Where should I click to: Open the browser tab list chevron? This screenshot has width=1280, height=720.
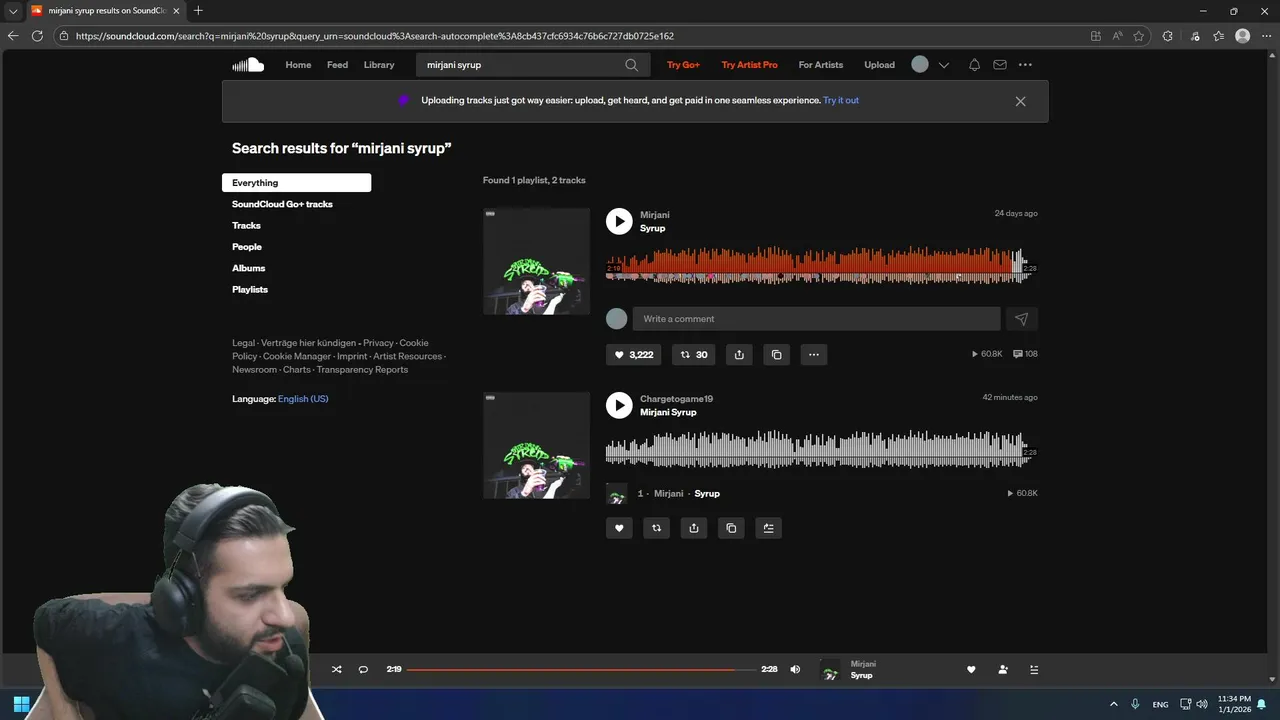13,11
